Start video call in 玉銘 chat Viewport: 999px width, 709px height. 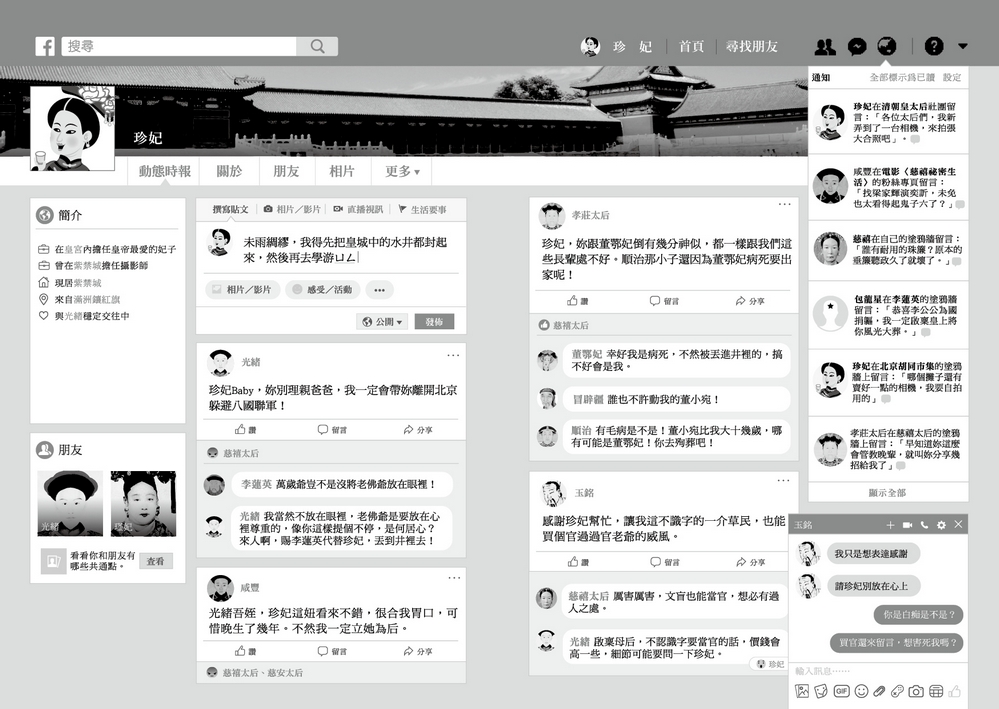pos(907,525)
